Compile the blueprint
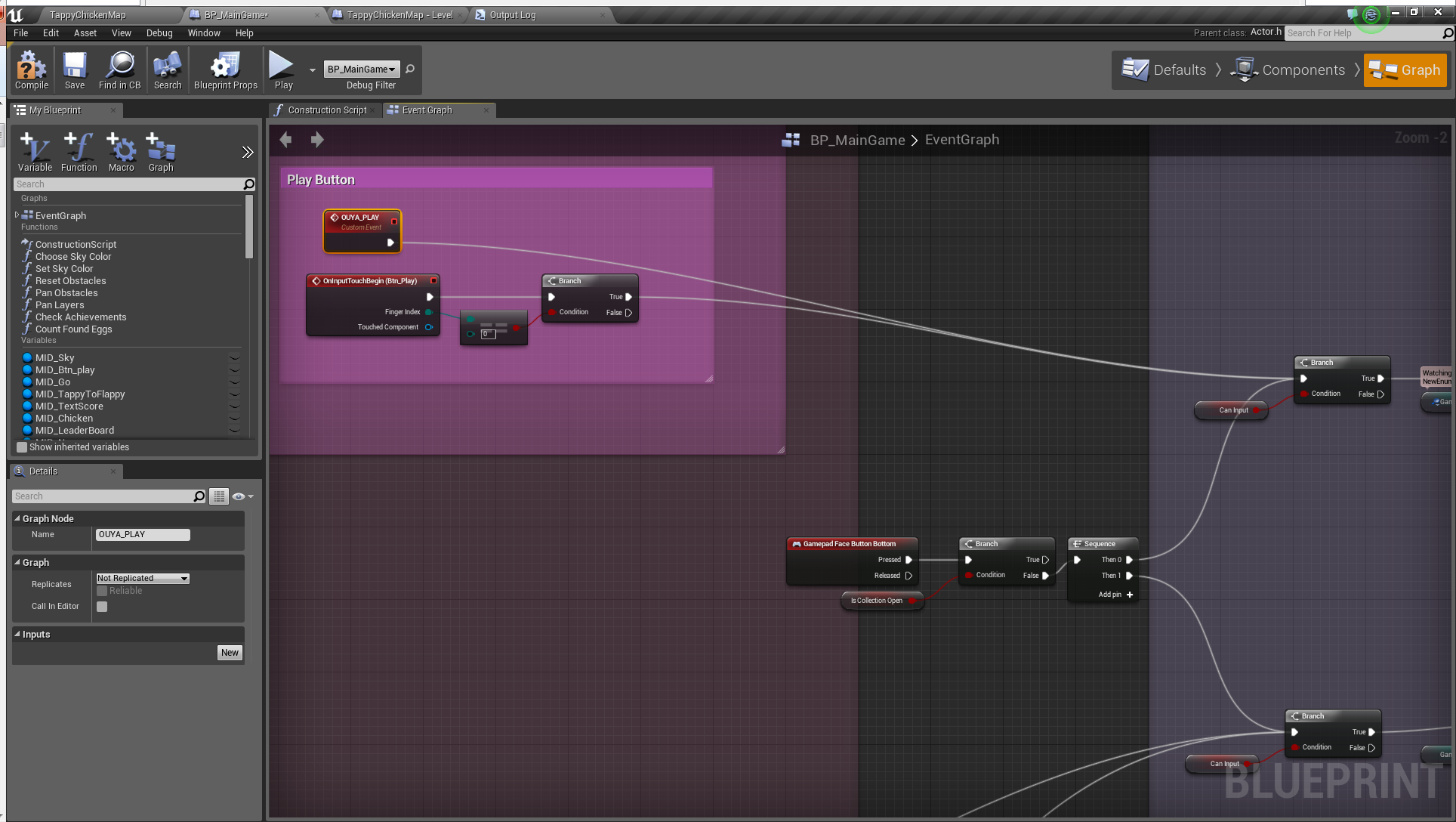The width and height of the screenshot is (1456, 822). click(x=32, y=70)
